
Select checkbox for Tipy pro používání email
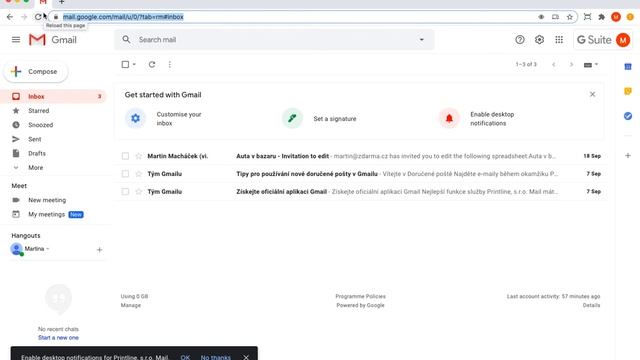pos(125,174)
